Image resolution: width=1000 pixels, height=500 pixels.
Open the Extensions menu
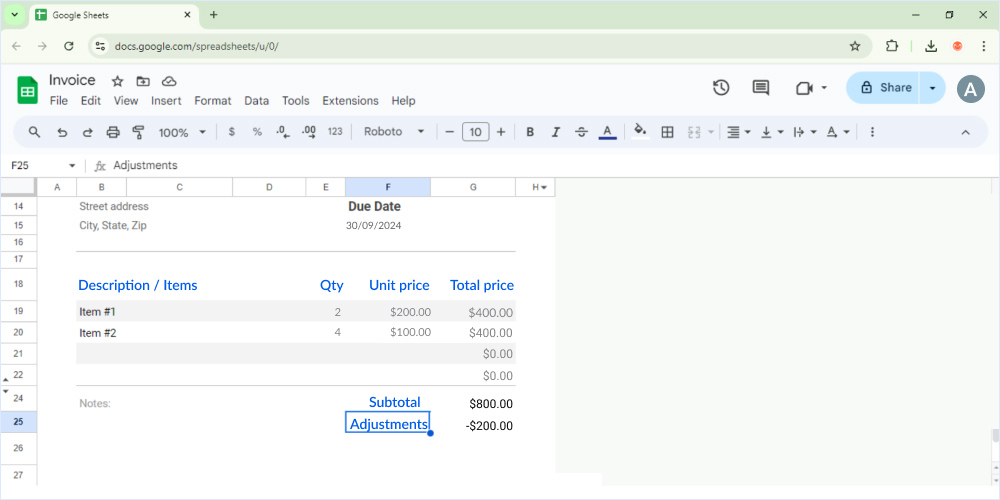350,101
